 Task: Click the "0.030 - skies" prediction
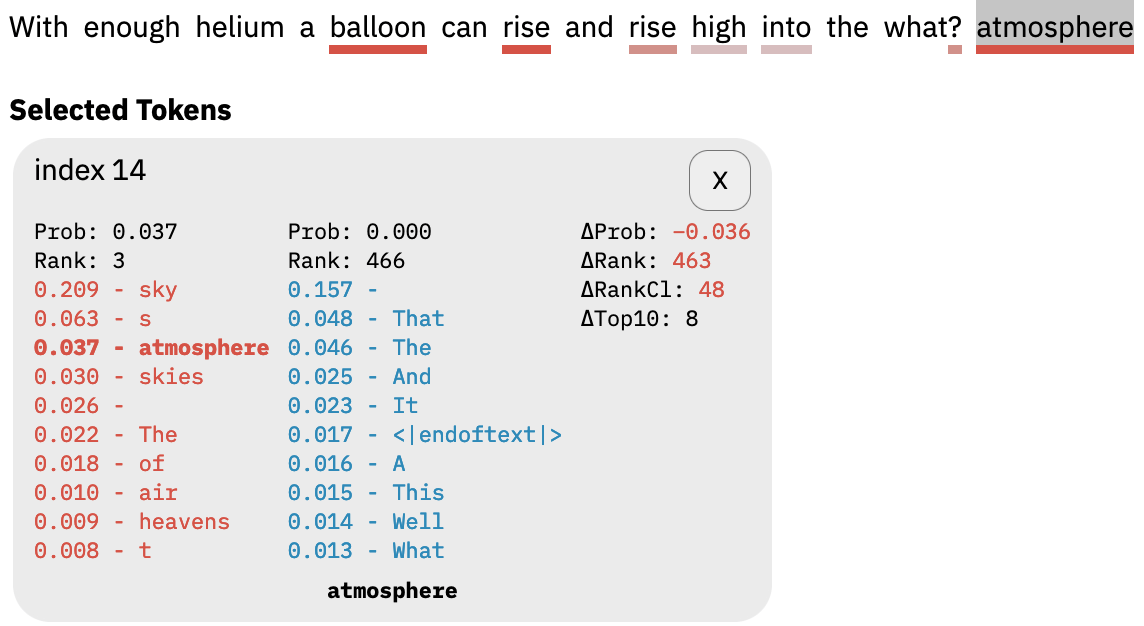[x=118, y=377]
